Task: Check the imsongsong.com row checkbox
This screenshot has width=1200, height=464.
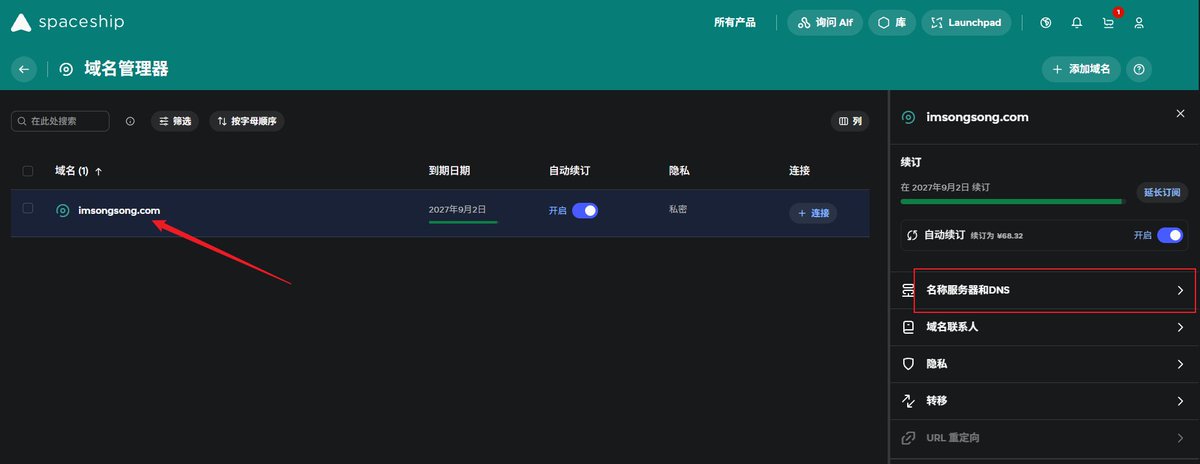Action: (x=28, y=208)
